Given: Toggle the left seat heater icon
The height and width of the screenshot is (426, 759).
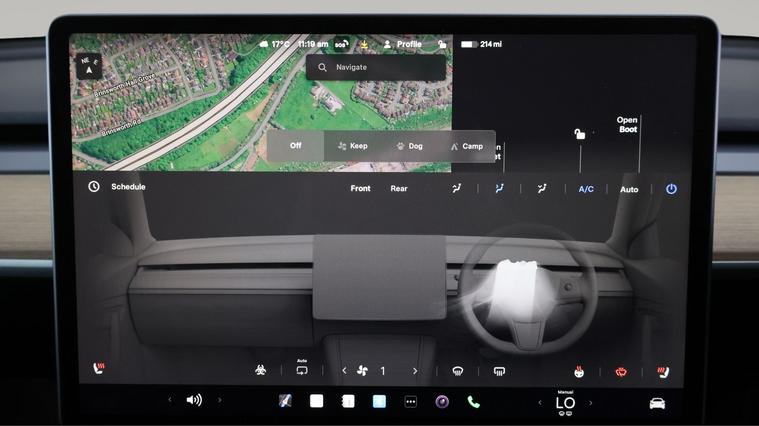Looking at the screenshot, I should [99, 368].
